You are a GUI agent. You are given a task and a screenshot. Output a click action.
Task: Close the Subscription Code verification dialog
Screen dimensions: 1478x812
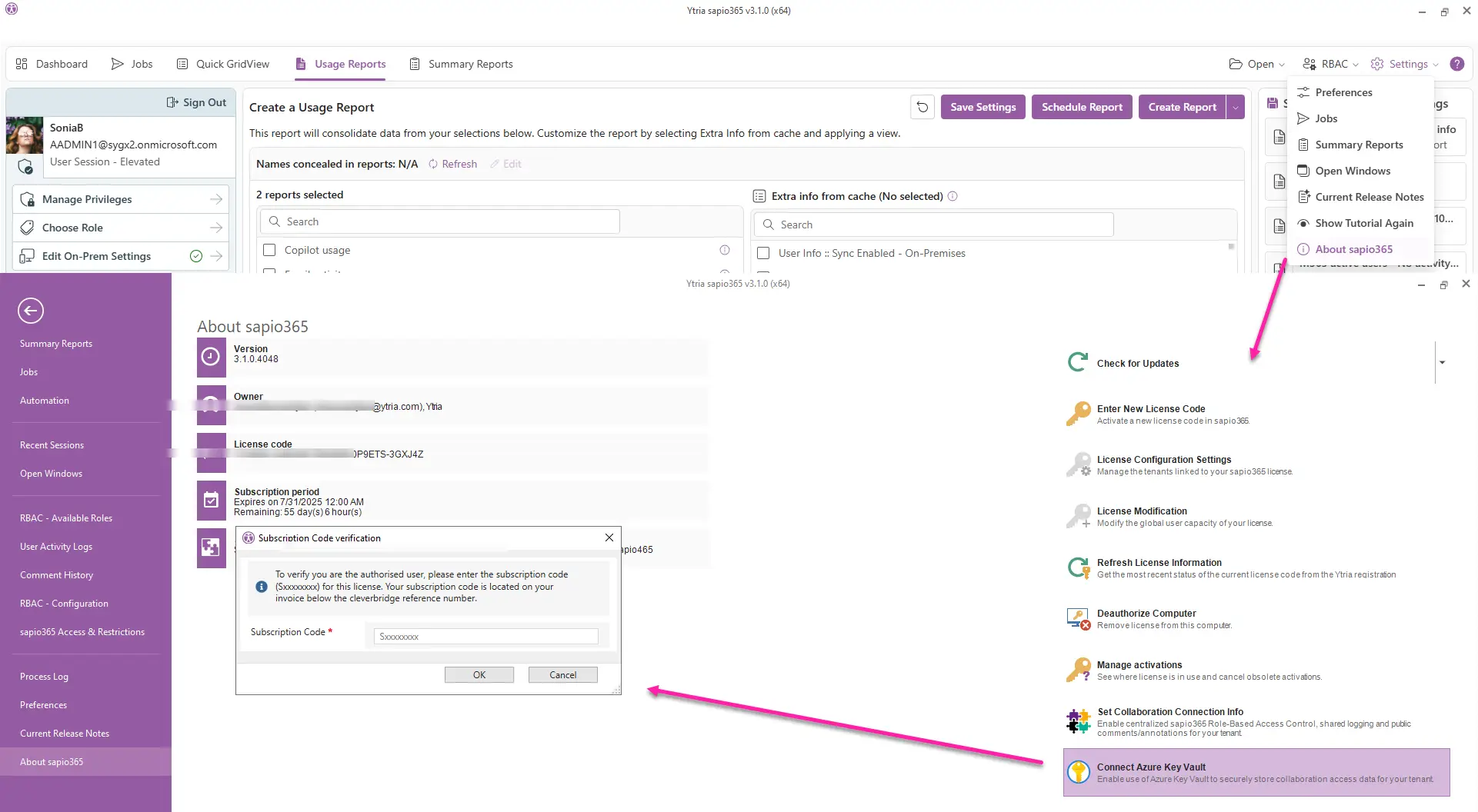(609, 537)
